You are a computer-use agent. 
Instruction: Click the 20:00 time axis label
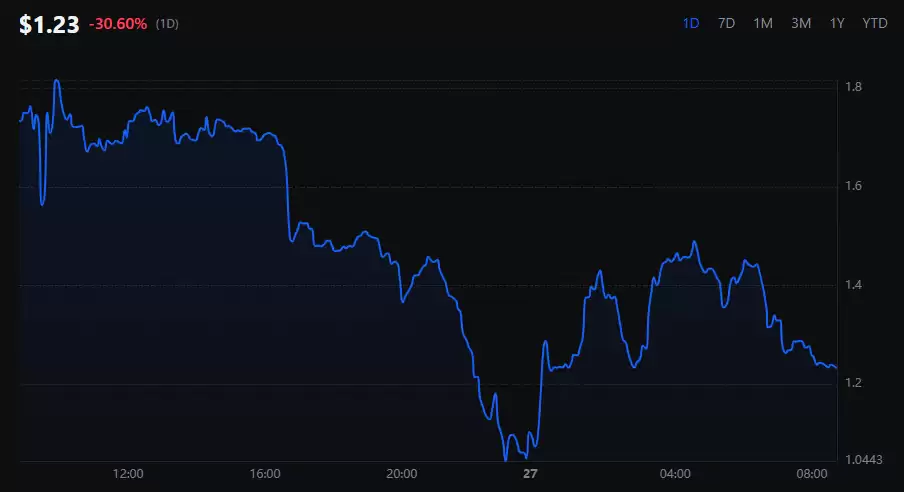click(x=402, y=474)
